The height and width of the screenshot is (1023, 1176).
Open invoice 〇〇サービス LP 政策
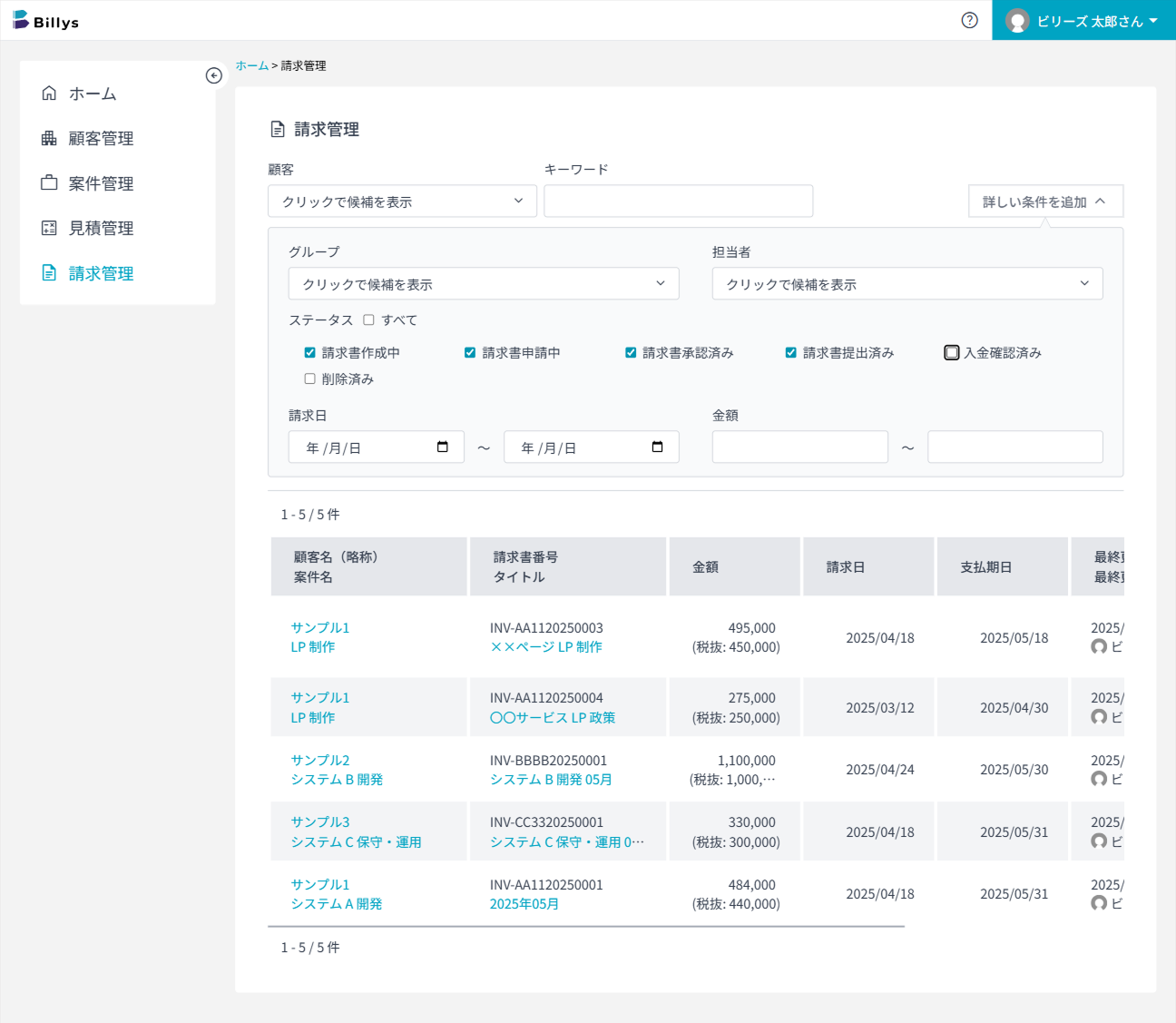pyautogui.click(x=553, y=717)
